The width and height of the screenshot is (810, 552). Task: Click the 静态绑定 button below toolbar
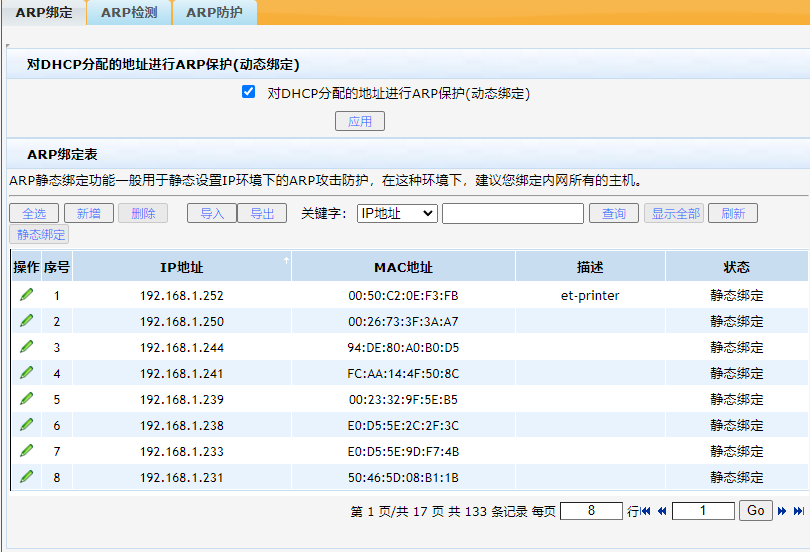[x=39, y=234]
